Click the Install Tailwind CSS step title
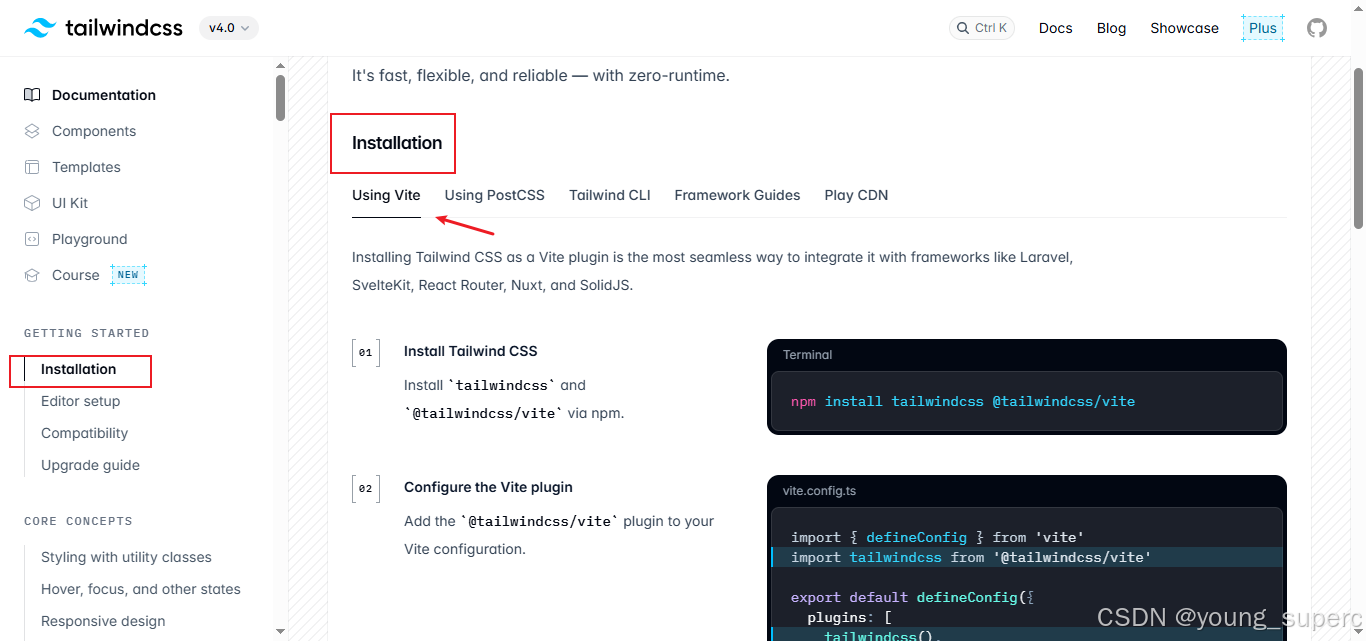This screenshot has height=641, width=1366. (x=471, y=351)
